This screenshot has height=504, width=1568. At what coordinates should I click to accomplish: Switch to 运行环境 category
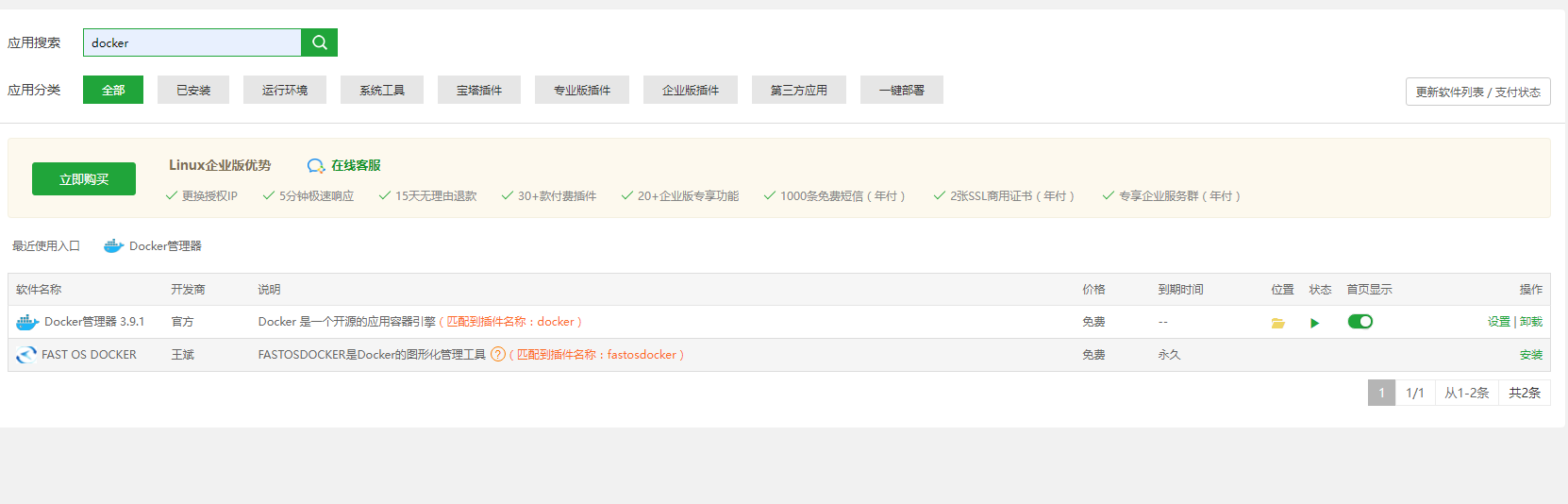[x=285, y=90]
